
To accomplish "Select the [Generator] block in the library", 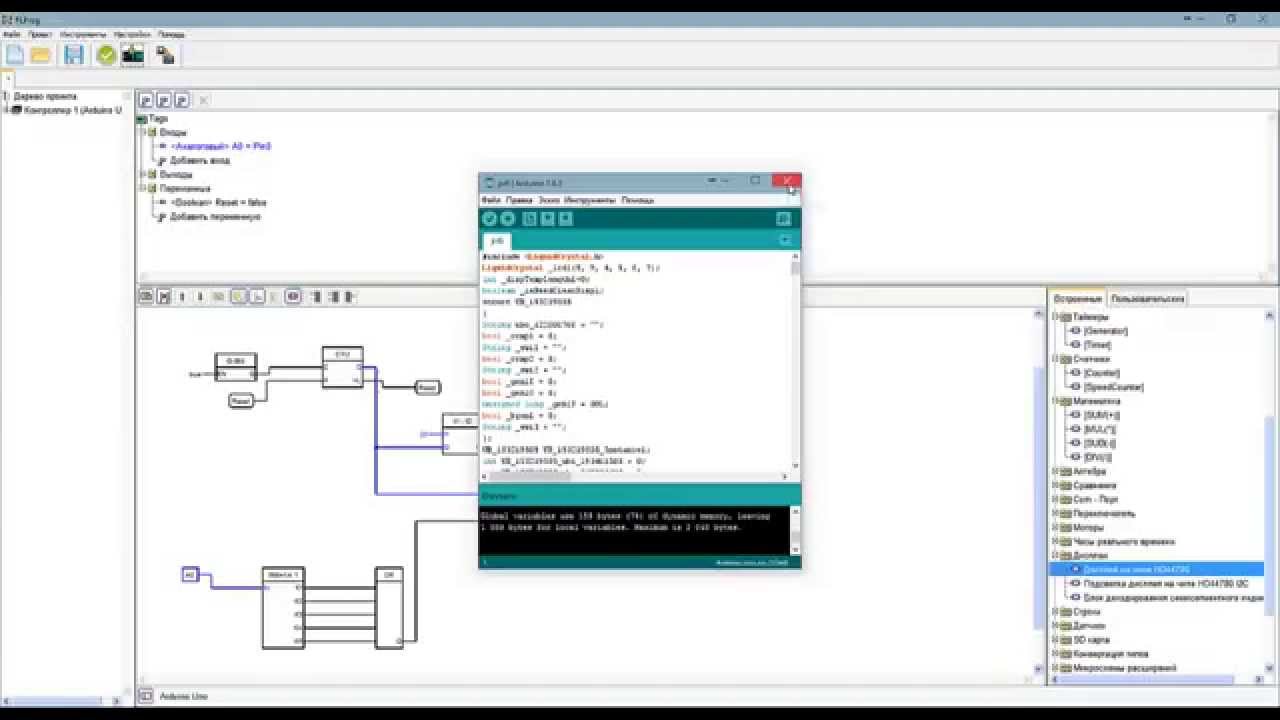I will (1105, 331).
